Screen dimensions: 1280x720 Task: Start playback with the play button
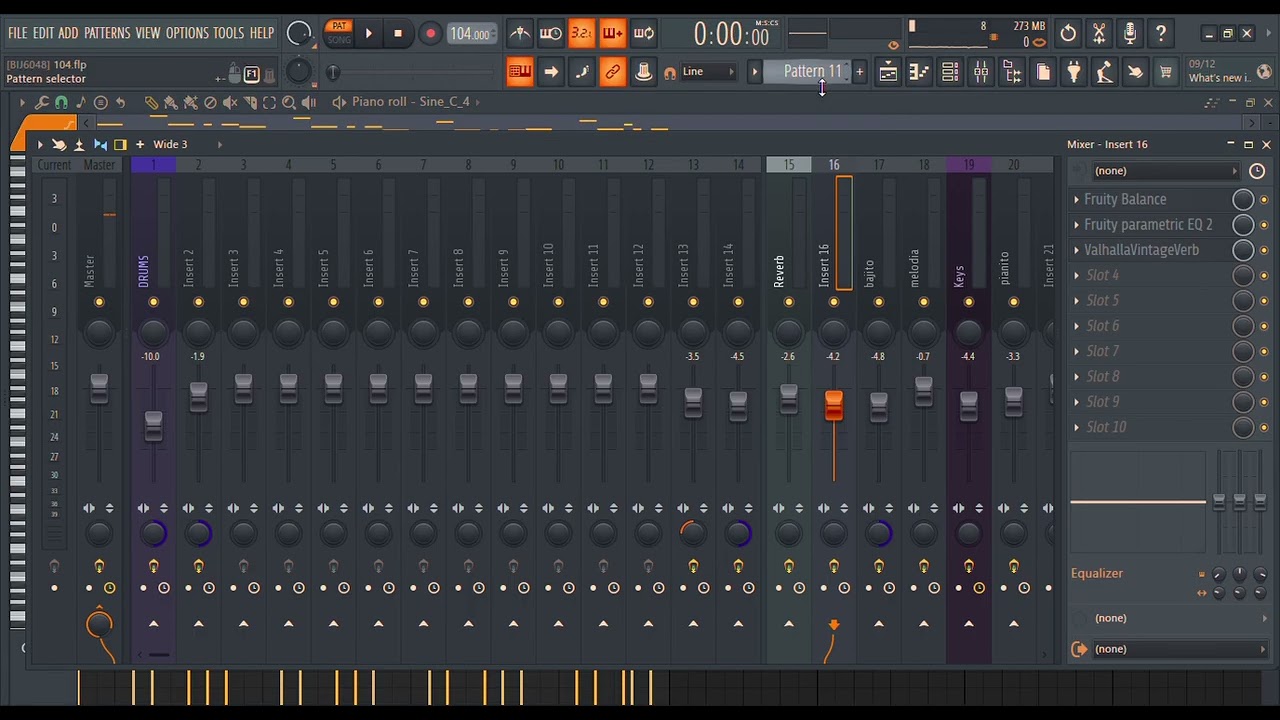(368, 34)
